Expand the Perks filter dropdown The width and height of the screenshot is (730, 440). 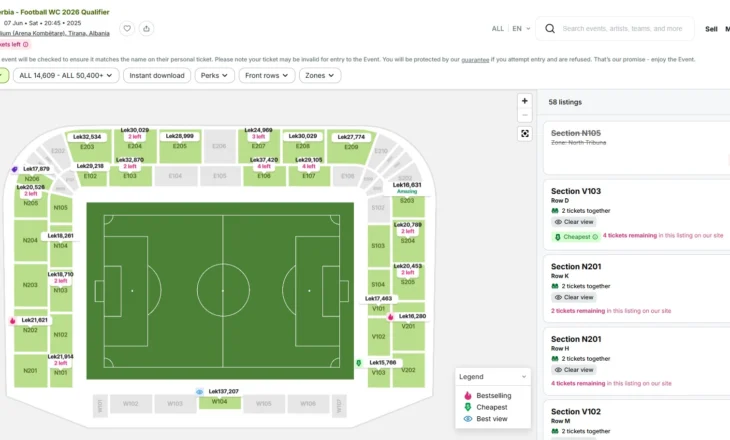(x=214, y=75)
